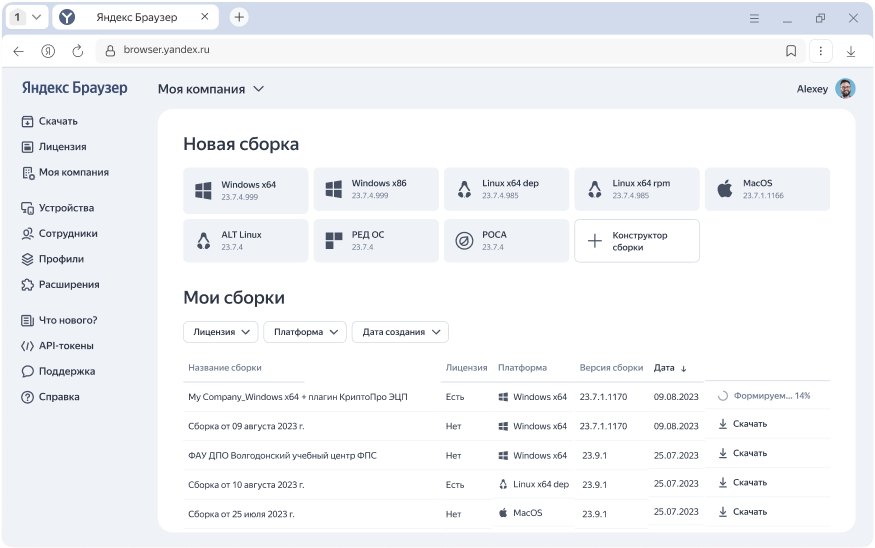The image size is (875, 548).
Task: Create a new Windows x64 build
Action: [246, 190]
